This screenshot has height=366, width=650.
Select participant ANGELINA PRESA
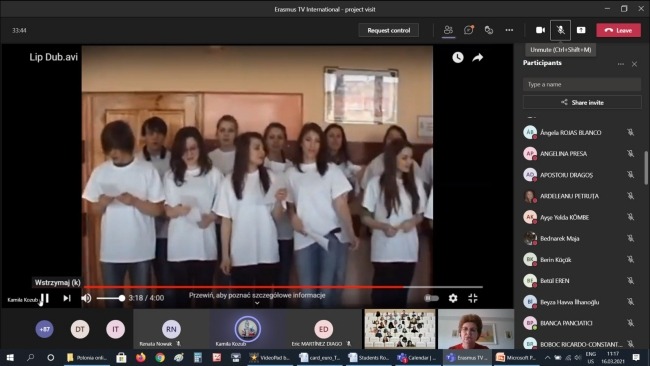[580, 153]
